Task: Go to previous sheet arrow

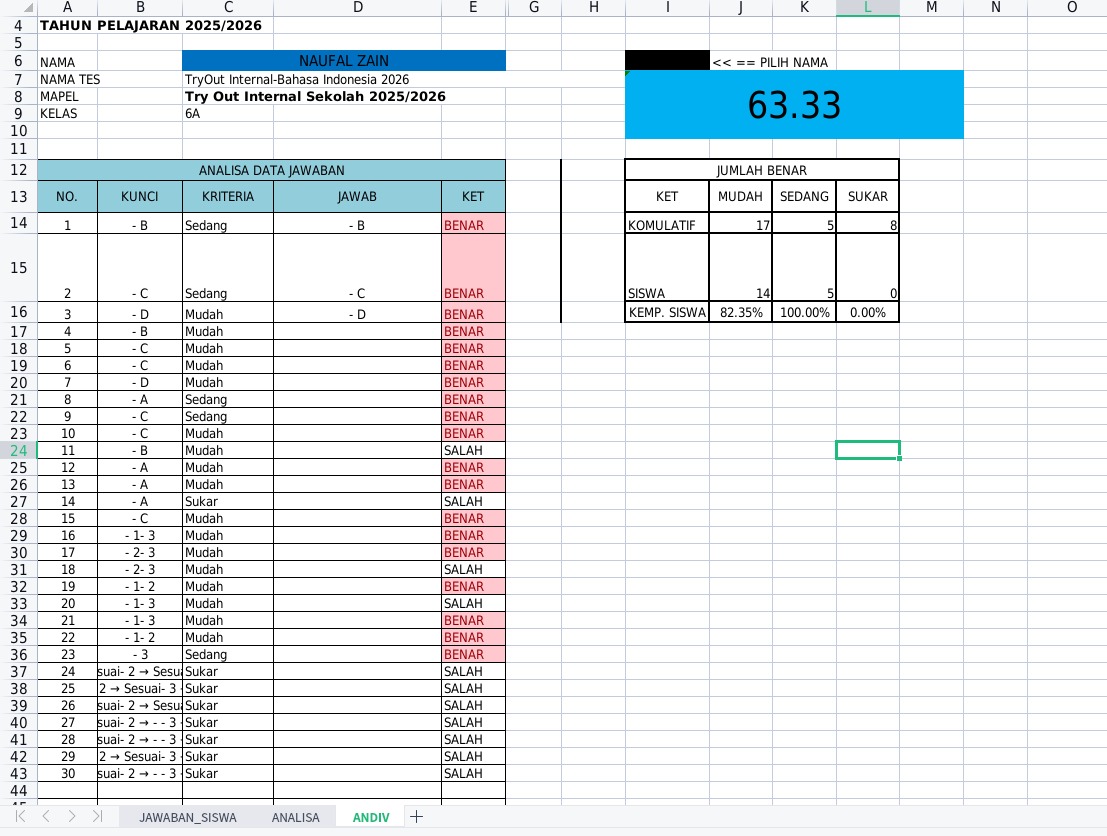Action: [x=46, y=816]
